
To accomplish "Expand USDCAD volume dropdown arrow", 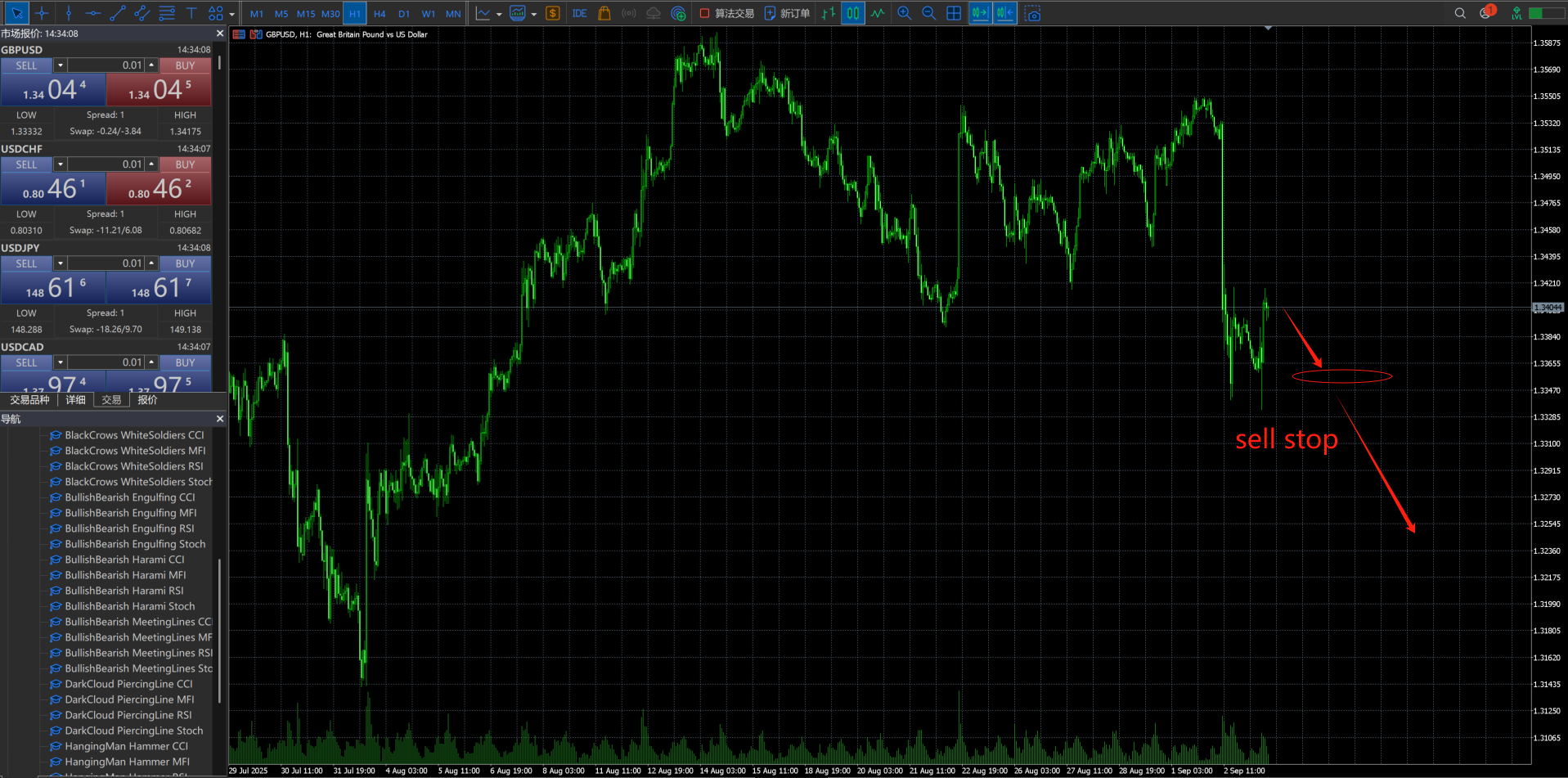I will (60, 362).
